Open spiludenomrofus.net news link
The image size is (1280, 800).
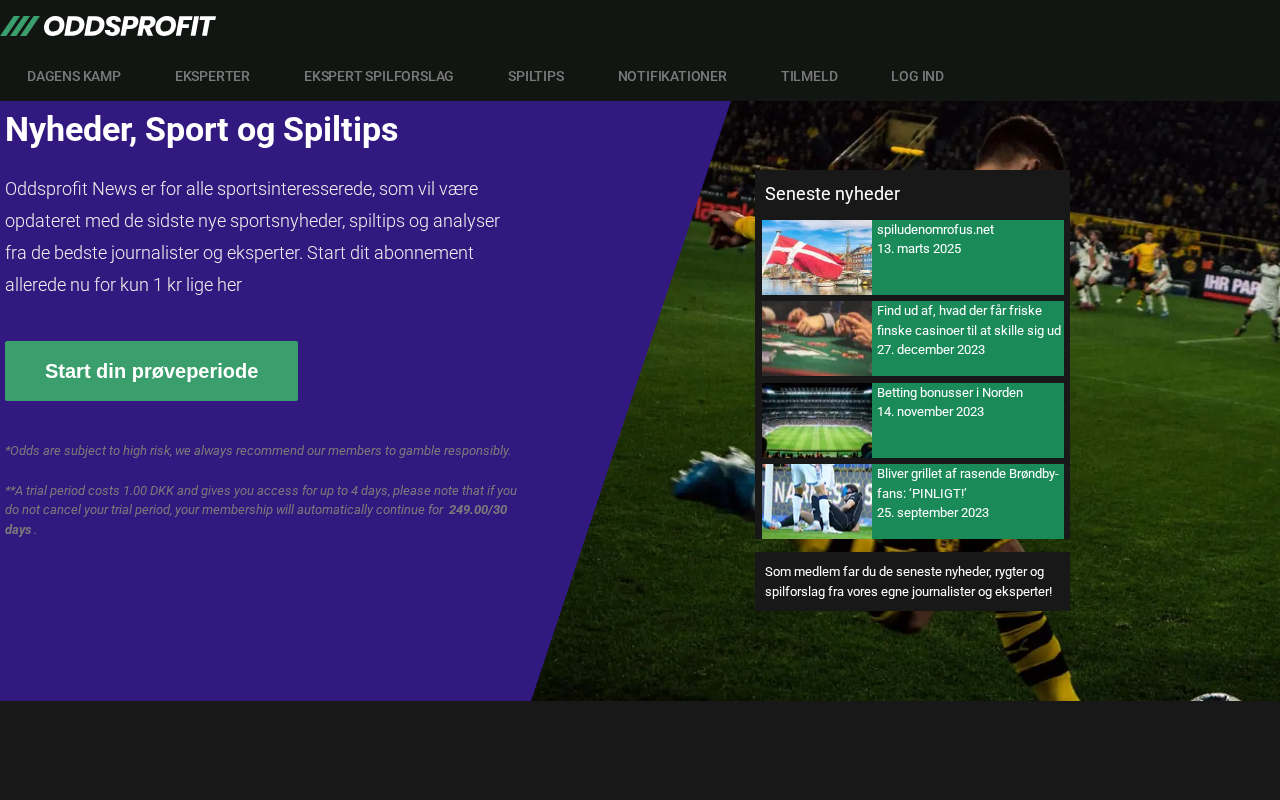pyautogui.click(x=935, y=229)
